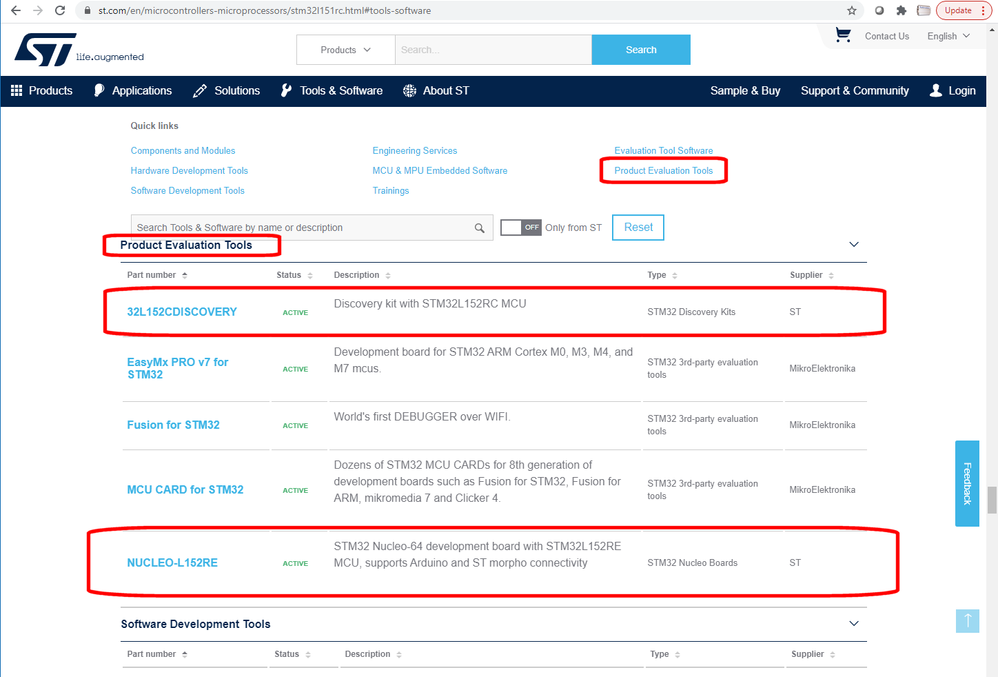Open the browser extensions puzzle icon
The image size is (998, 677).
[x=901, y=10]
